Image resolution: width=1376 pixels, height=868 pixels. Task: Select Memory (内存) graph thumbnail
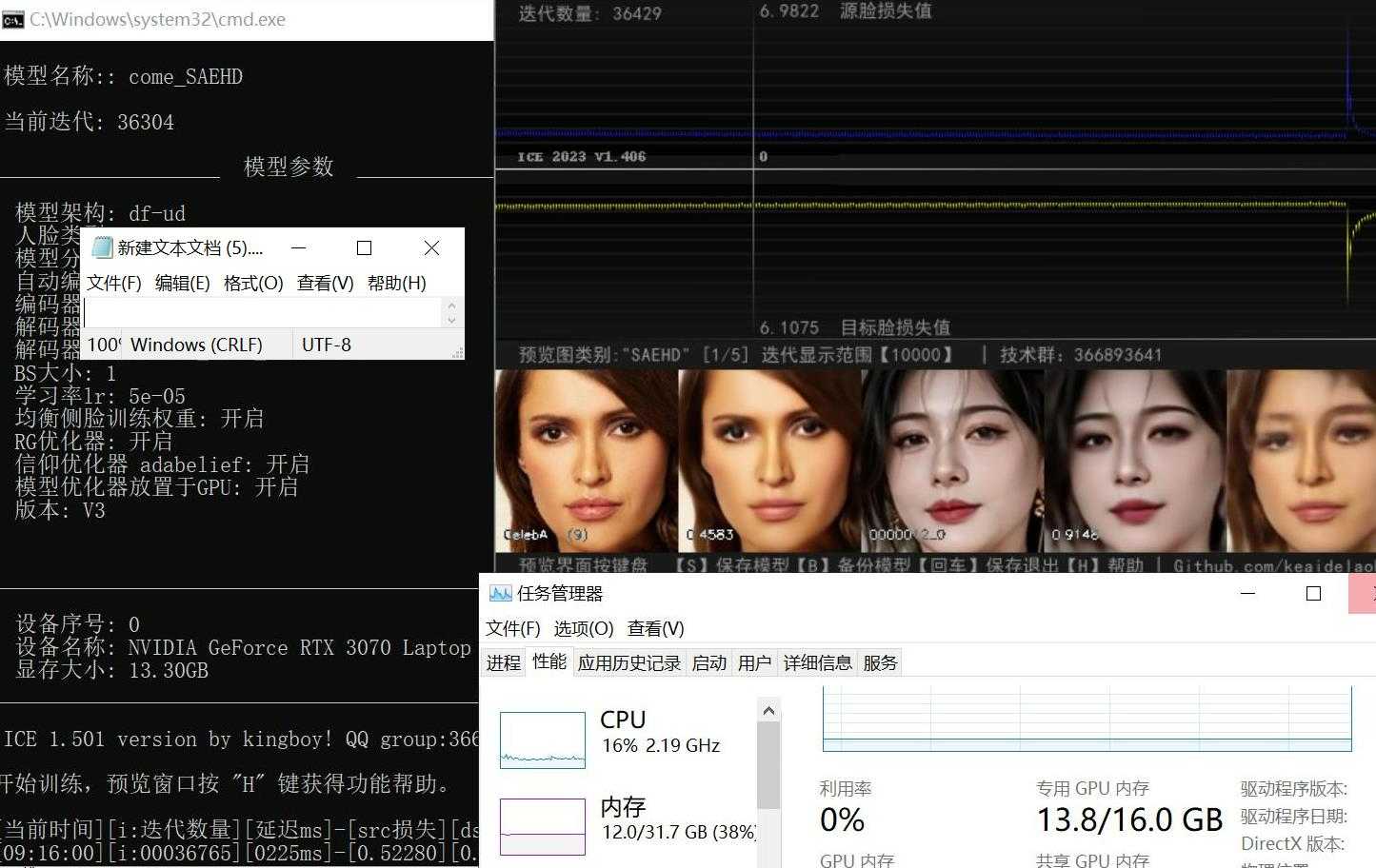click(x=543, y=826)
